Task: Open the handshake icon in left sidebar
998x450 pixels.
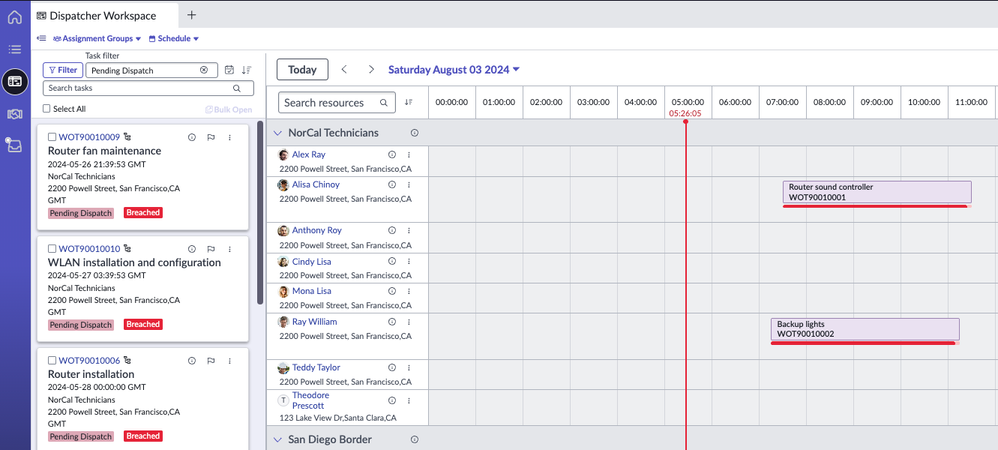Action: (15, 114)
